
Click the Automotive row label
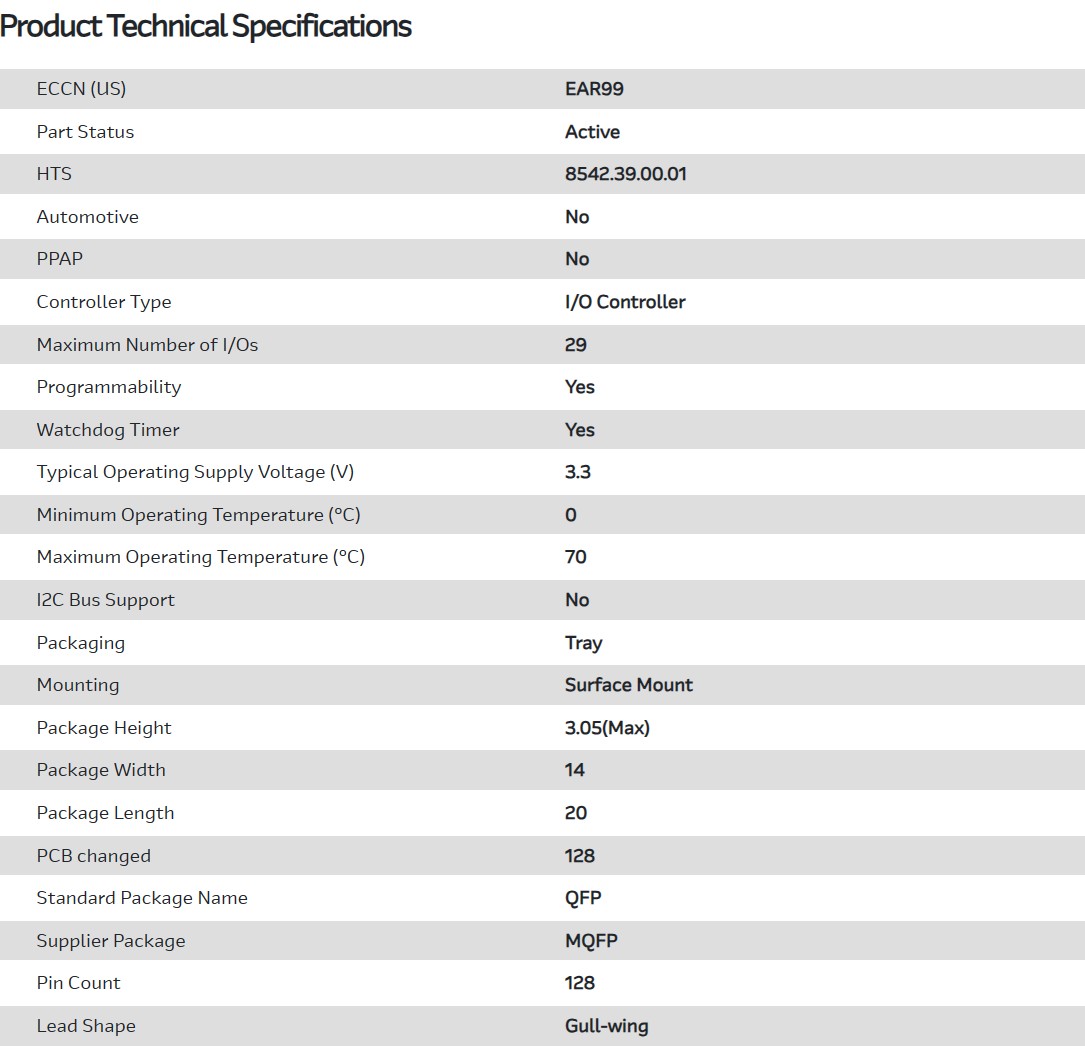(x=87, y=217)
